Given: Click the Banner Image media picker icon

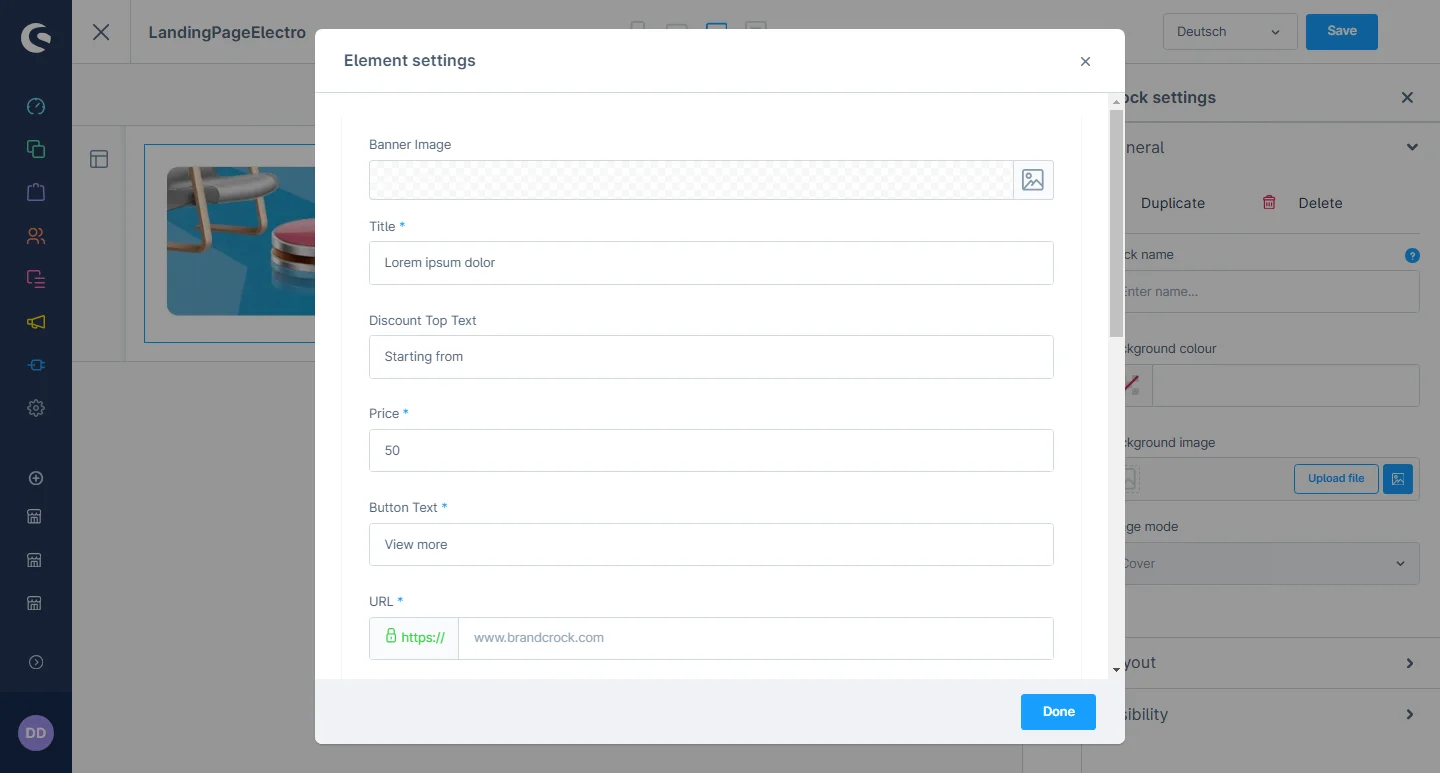Looking at the screenshot, I should tap(1033, 180).
